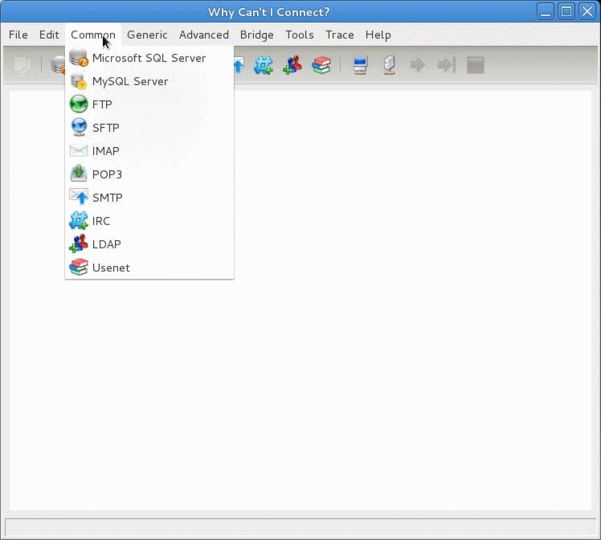Select the SMTP menu entry

click(149, 198)
